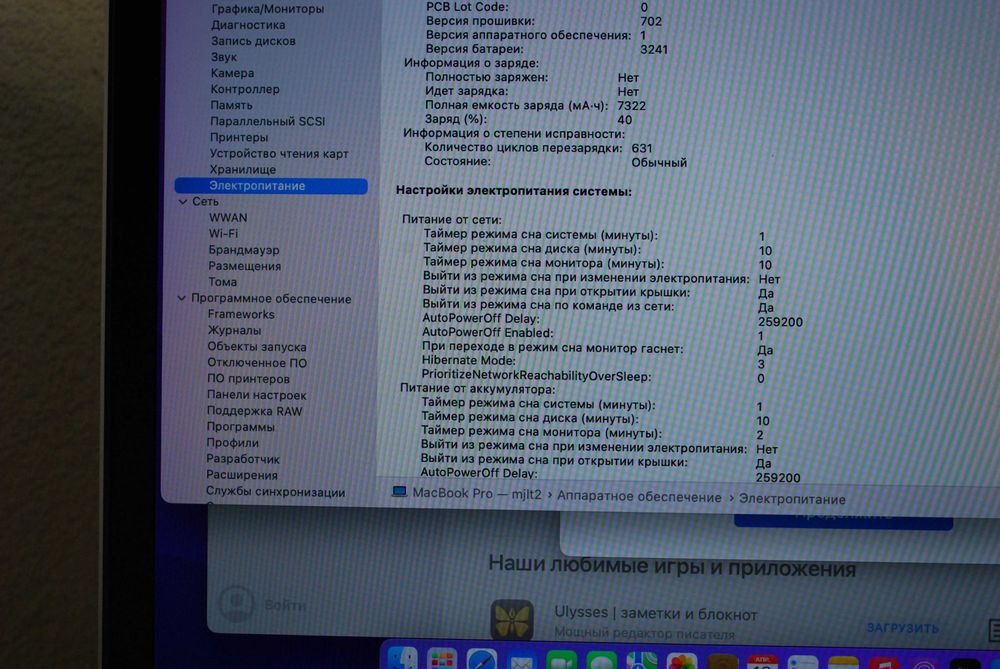Click the Версия батареи value 3241
The width and height of the screenshot is (1000, 669).
[x=654, y=49]
